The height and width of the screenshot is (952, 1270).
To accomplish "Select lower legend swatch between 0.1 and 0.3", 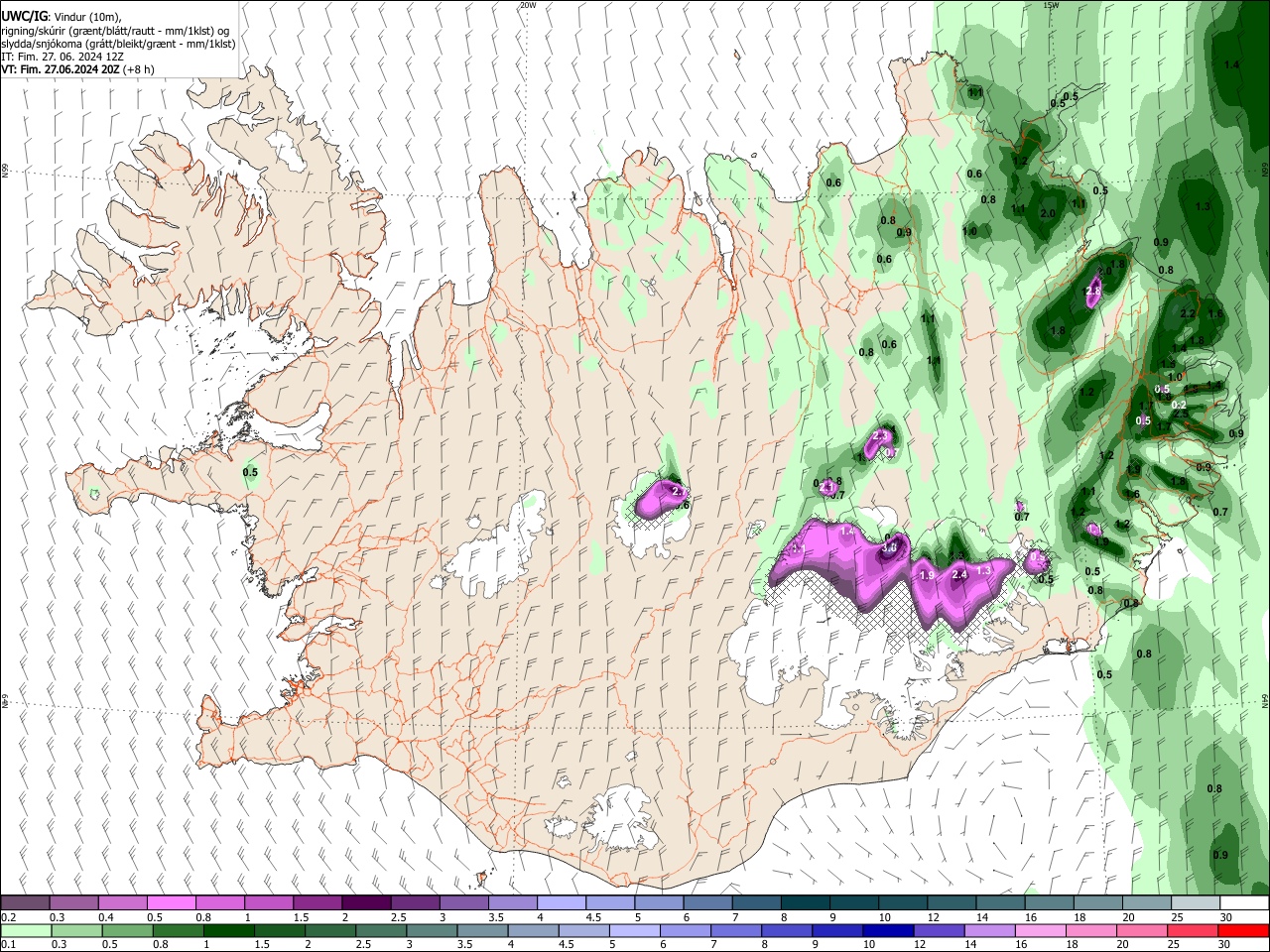I will click(25, 931).
